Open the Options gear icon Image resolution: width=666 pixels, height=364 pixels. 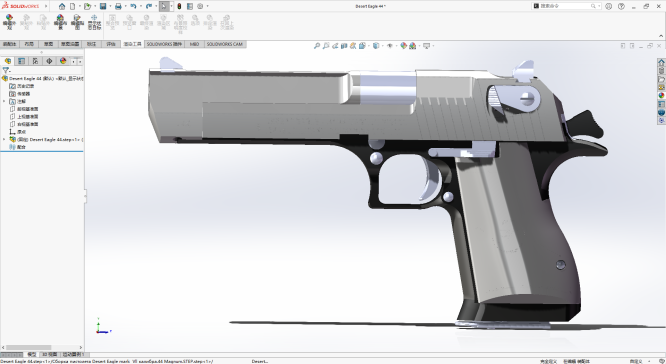[200, 6]
